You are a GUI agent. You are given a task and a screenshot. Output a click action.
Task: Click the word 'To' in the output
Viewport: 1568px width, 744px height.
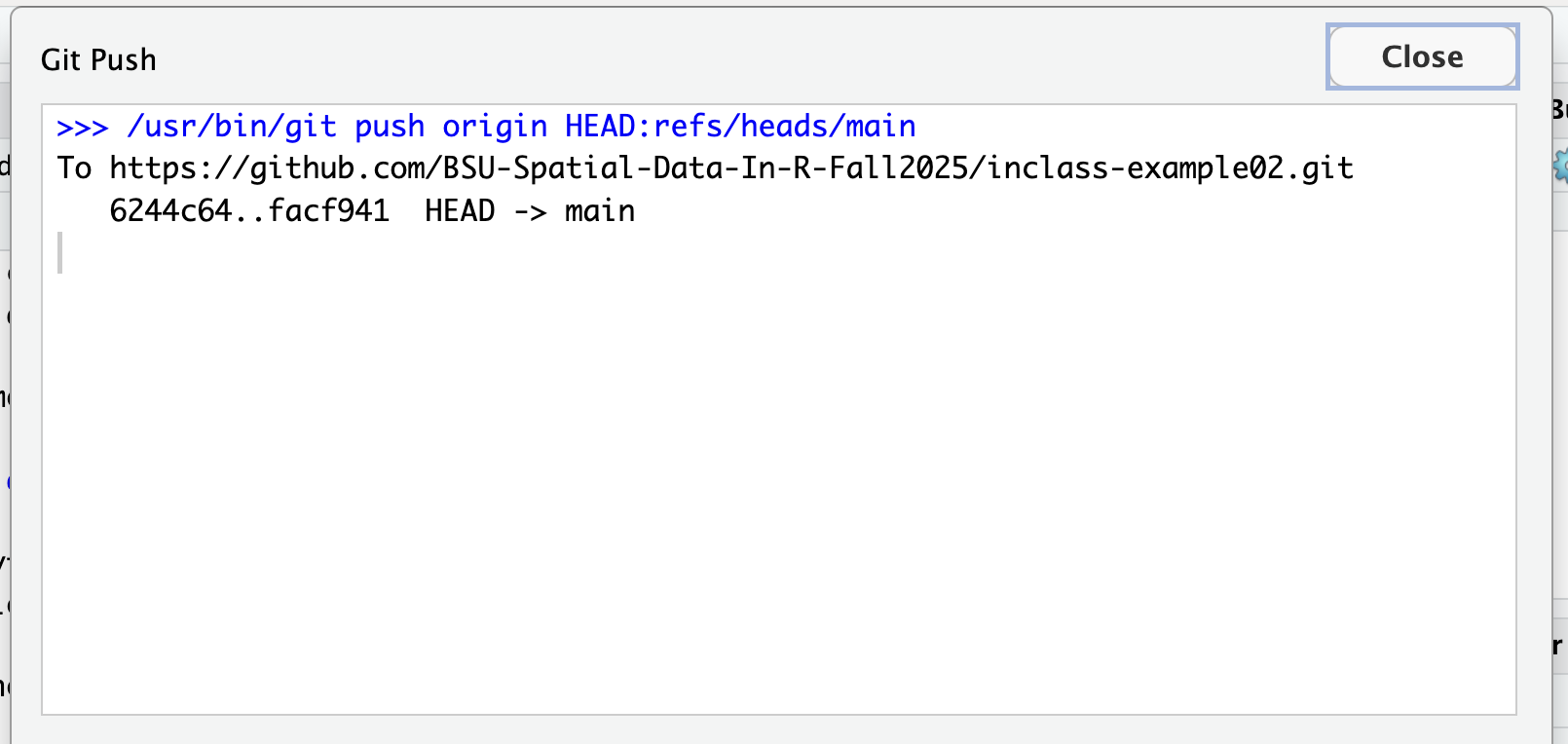pos(74,168)
